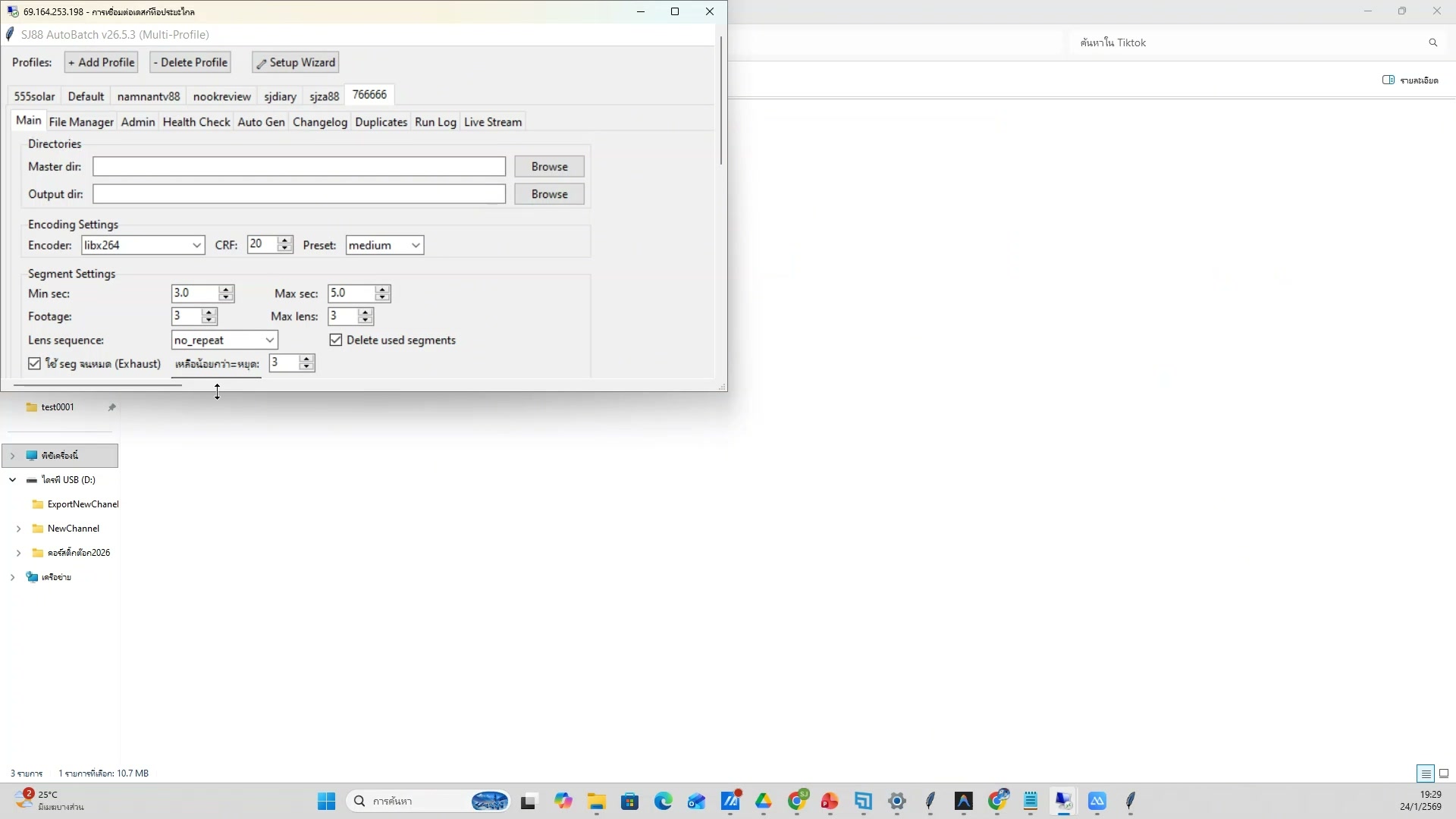Click inside the Output dir field
The height and width of the screenshot is (819, 1456).
click(299, 194)
